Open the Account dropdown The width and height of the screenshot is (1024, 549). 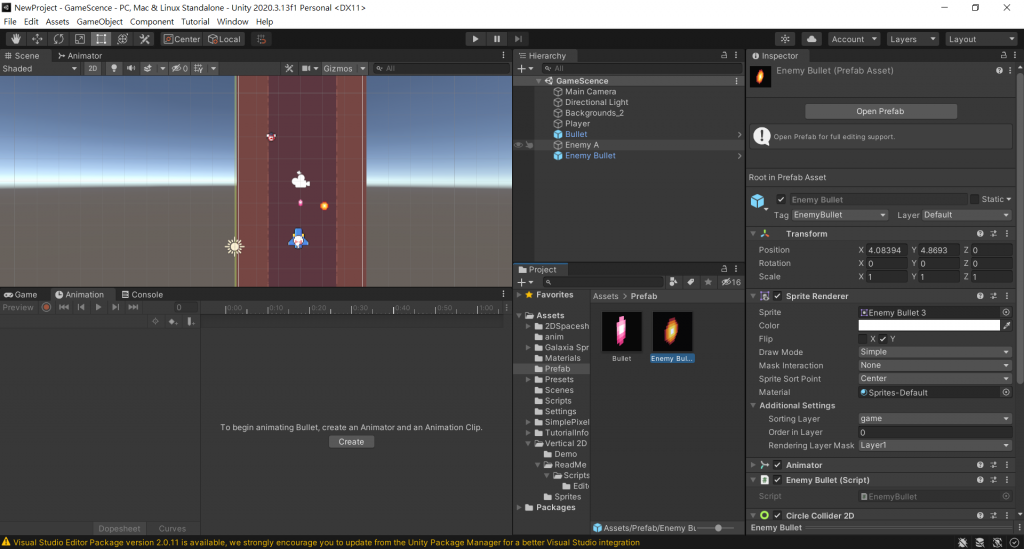coord(854,39)
